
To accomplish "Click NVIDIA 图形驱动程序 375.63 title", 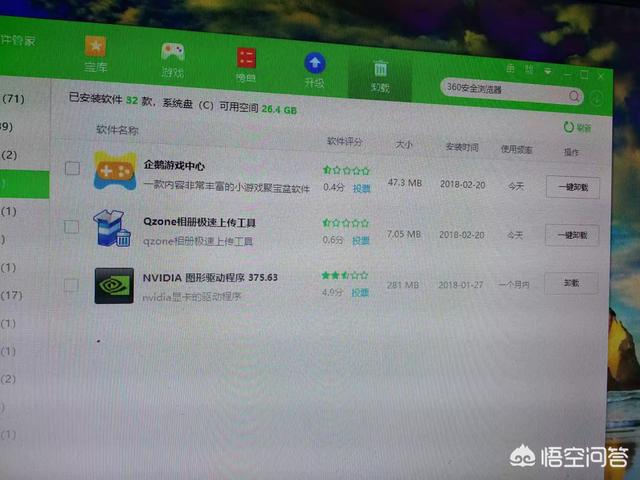I will click(210, 278).
